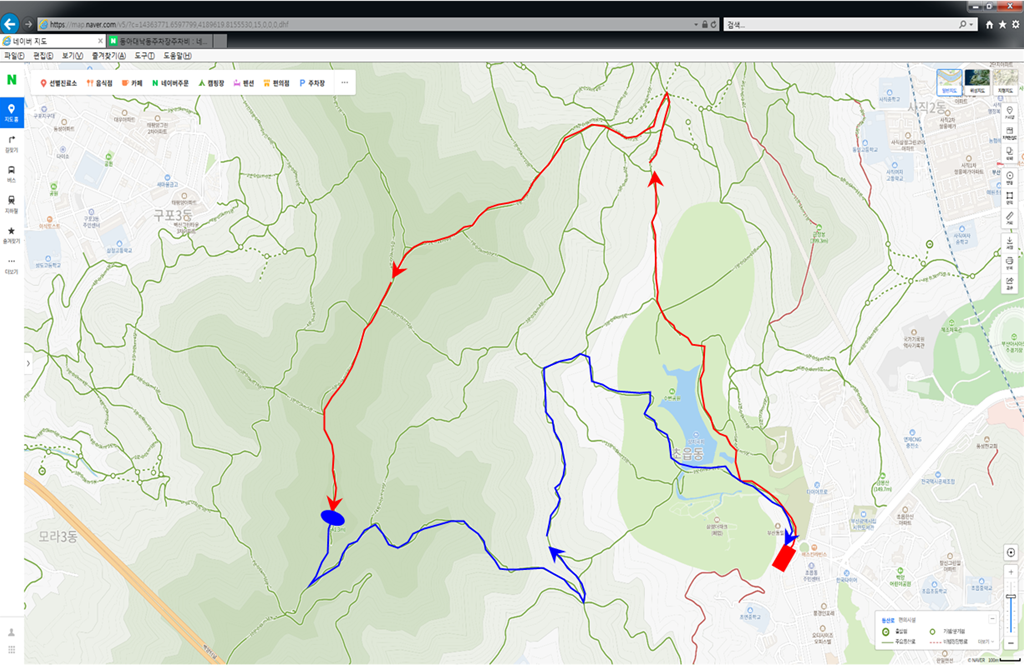Select the 캠핑장 camping category chip
1024x665 pixels.
211,83
